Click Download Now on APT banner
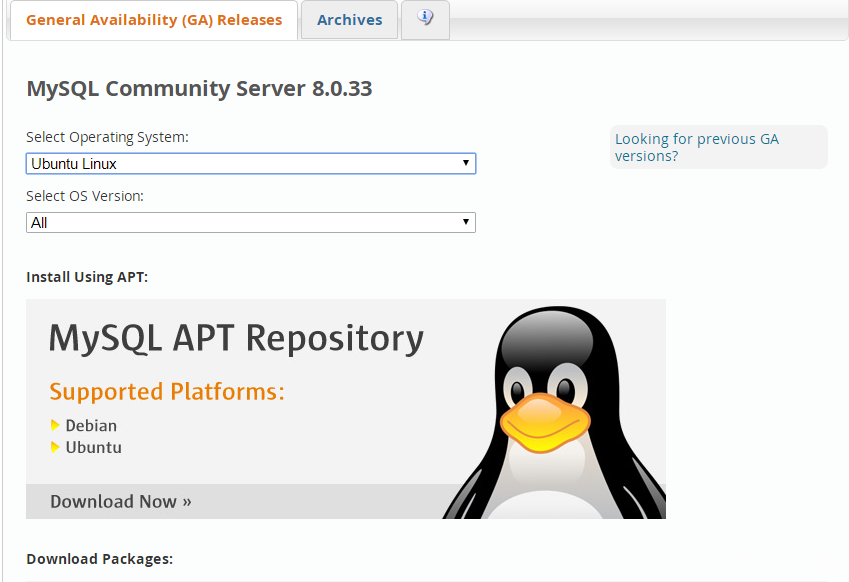Screen dimensions: 849x582 [120, 501]
